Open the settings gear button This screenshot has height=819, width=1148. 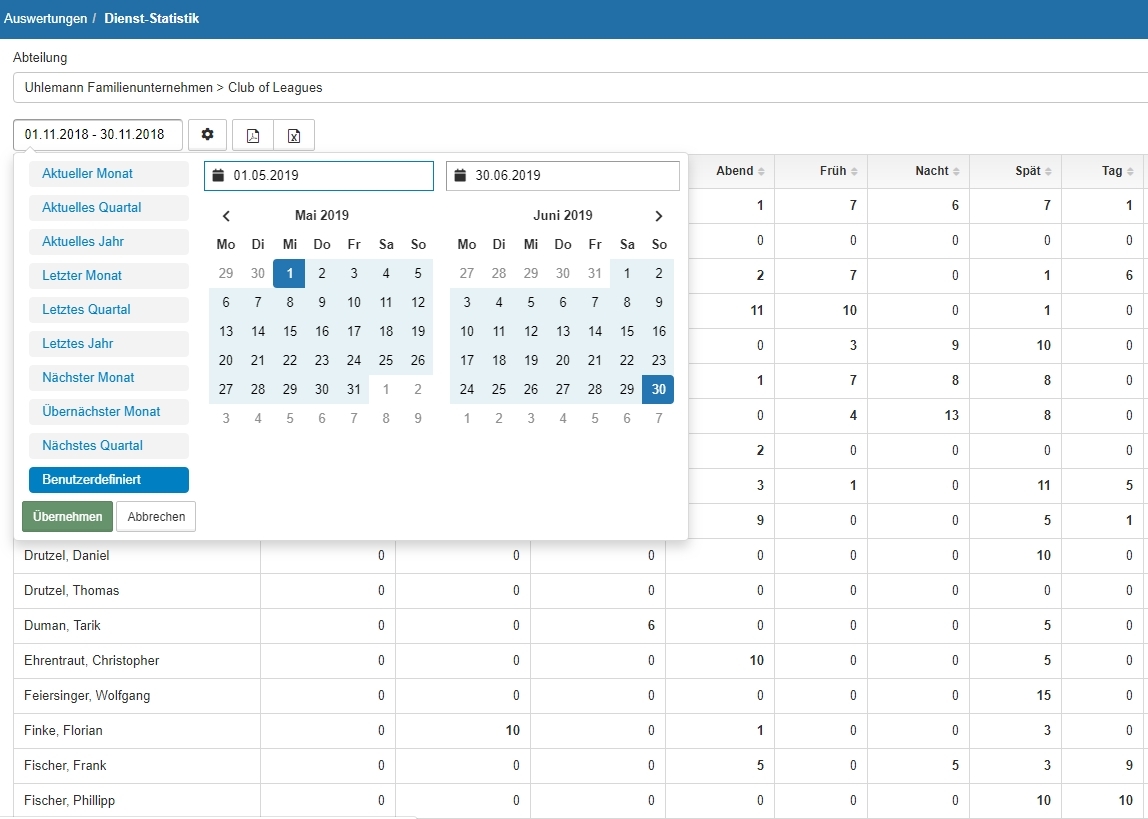coord(207,135)
